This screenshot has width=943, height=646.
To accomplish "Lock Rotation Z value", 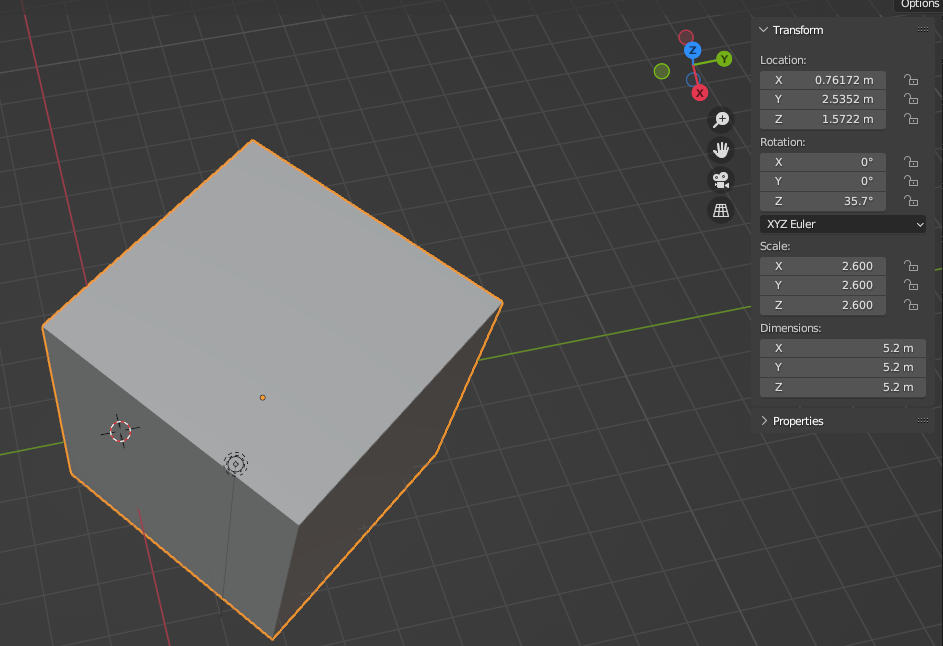I will pos(911,201).
